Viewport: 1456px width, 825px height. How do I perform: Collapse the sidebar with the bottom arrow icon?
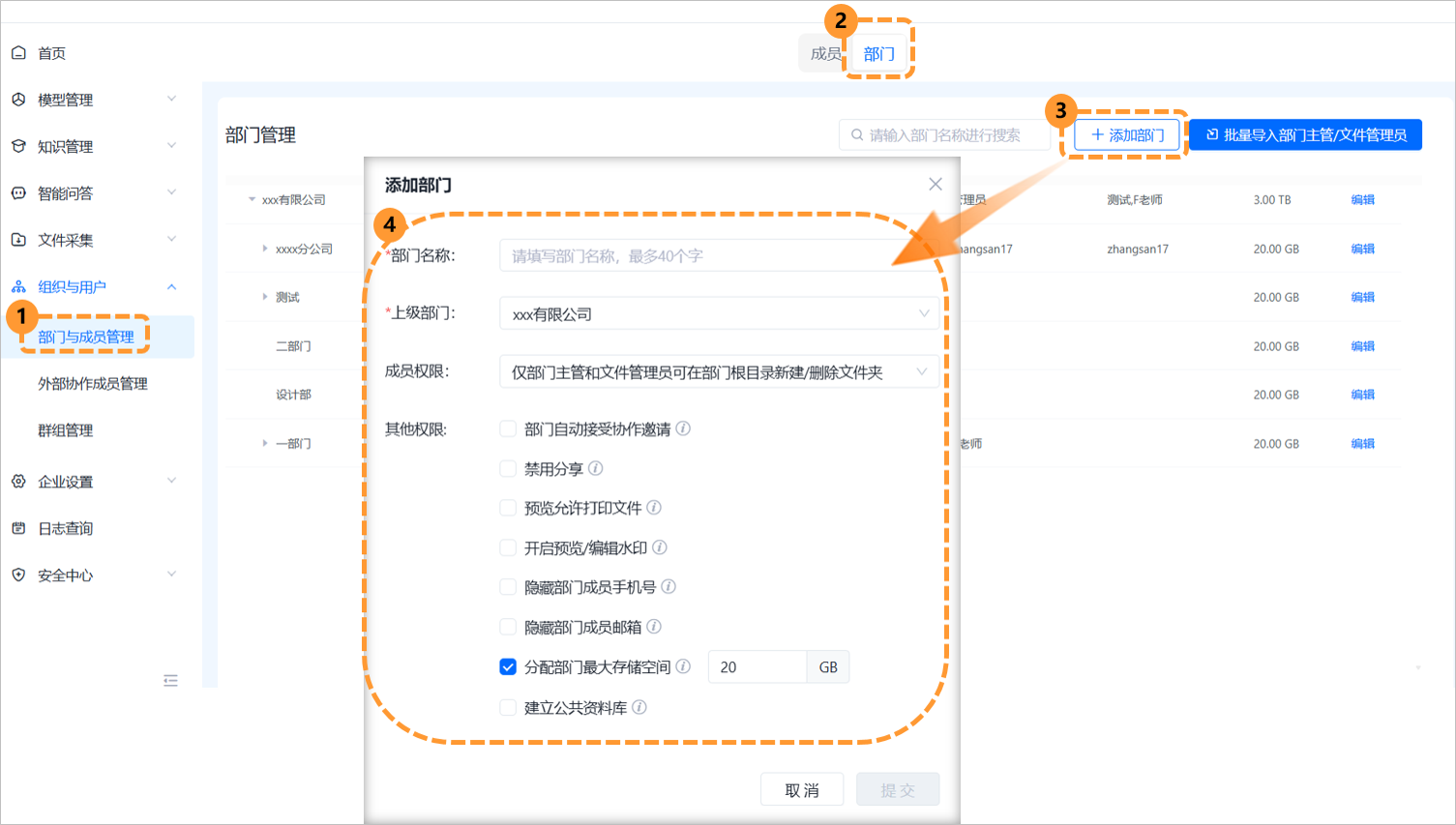coord(170,680)
